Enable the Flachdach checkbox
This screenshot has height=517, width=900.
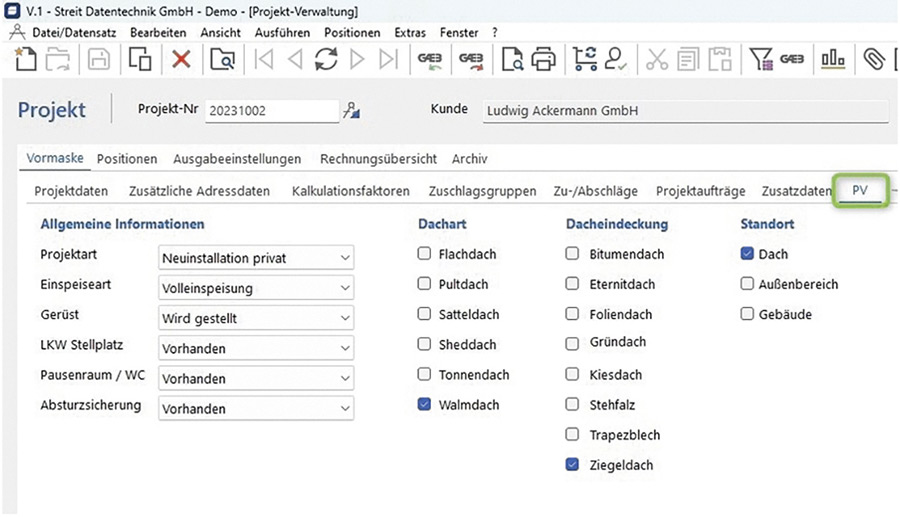coord(425,254)
